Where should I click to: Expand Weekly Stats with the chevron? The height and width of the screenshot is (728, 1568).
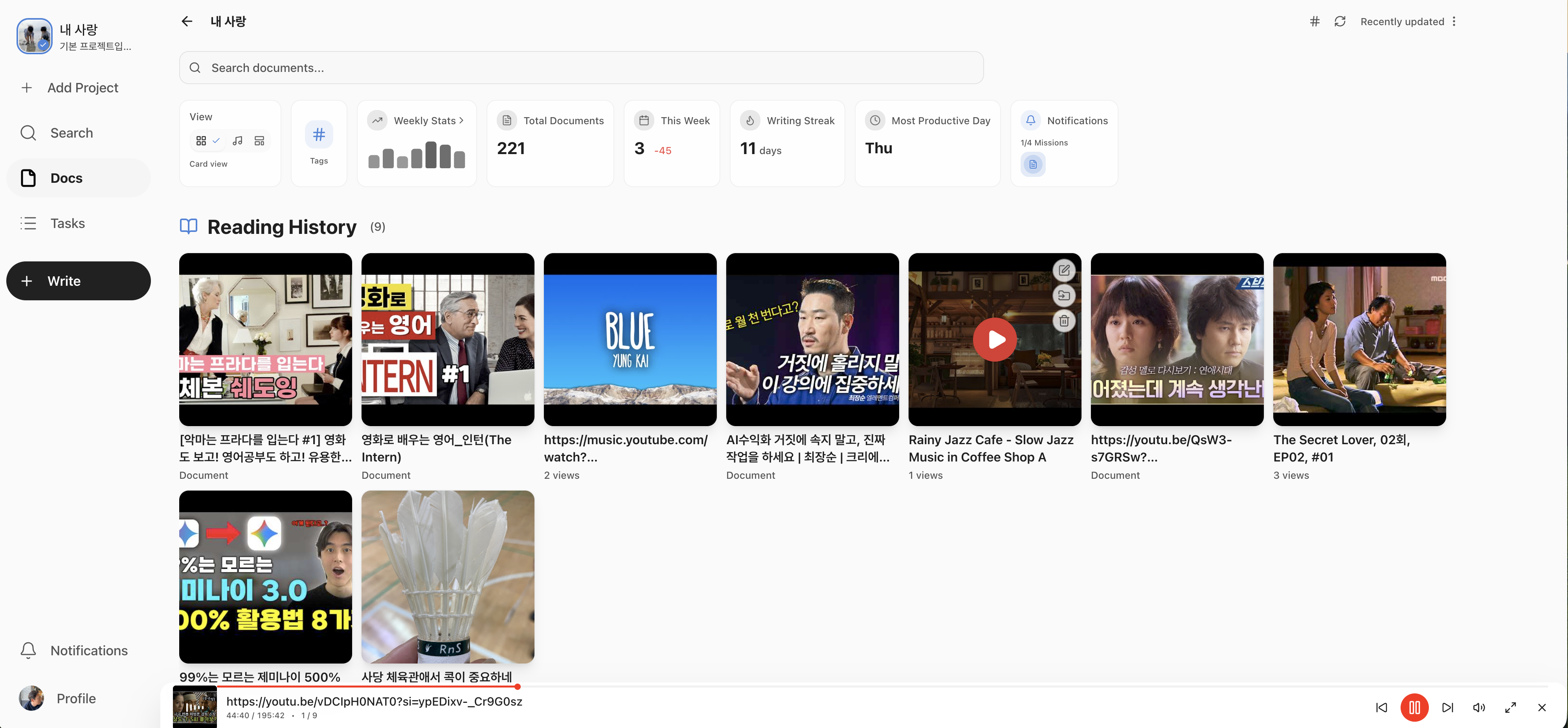tap(460, 120)
